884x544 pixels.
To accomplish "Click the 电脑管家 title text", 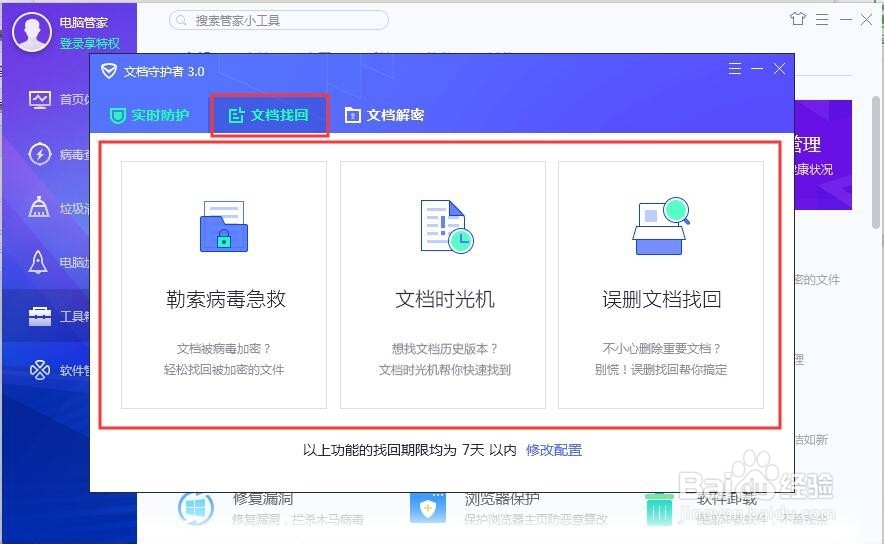I will click(83, 23).
